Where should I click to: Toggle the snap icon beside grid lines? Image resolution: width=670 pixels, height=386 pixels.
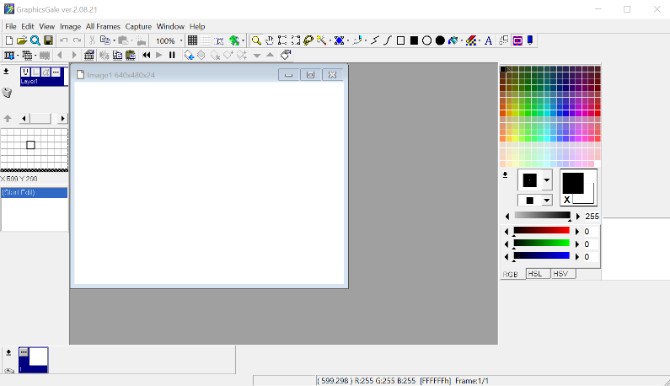pos(220,41)
